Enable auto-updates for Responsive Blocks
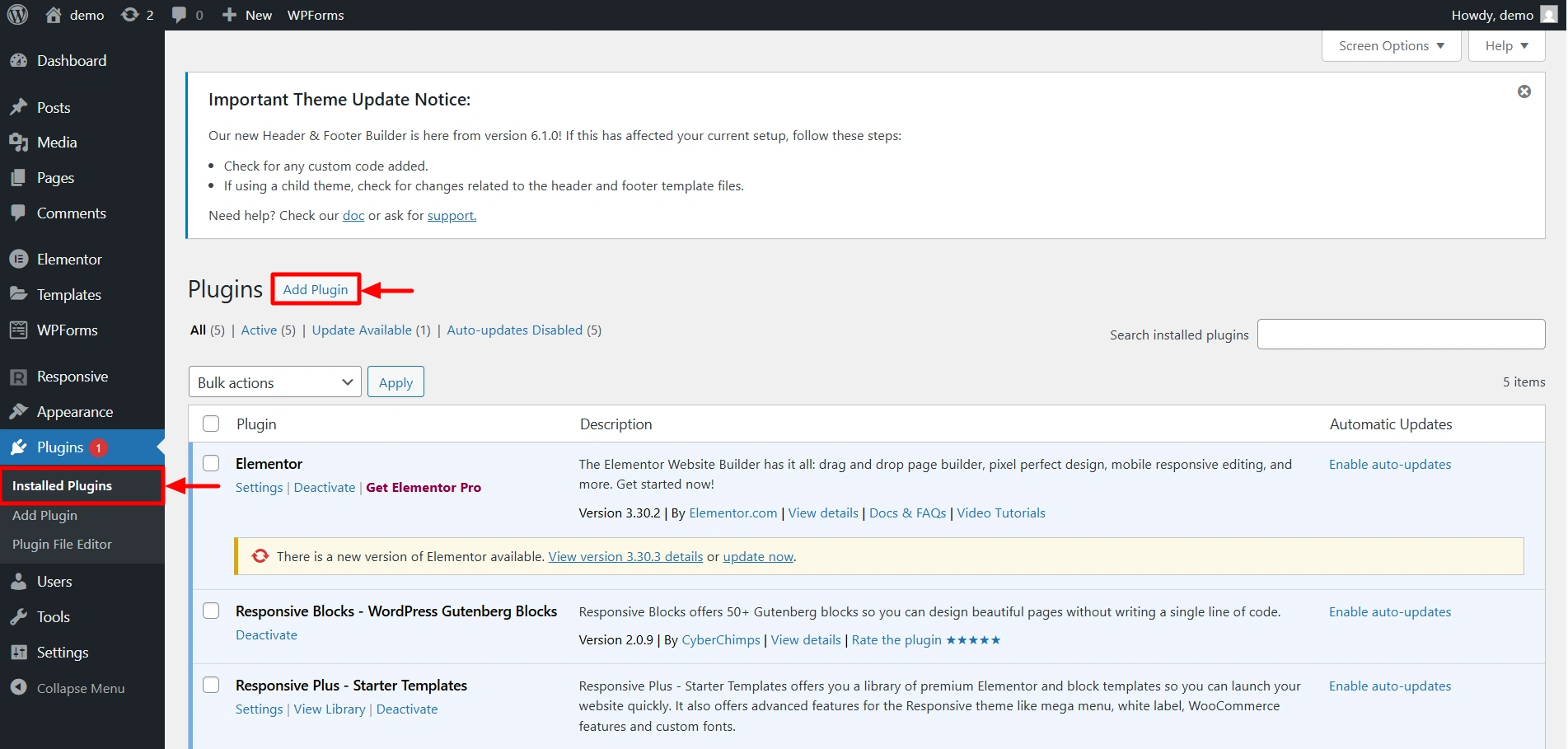 (x=1390, y=611)
